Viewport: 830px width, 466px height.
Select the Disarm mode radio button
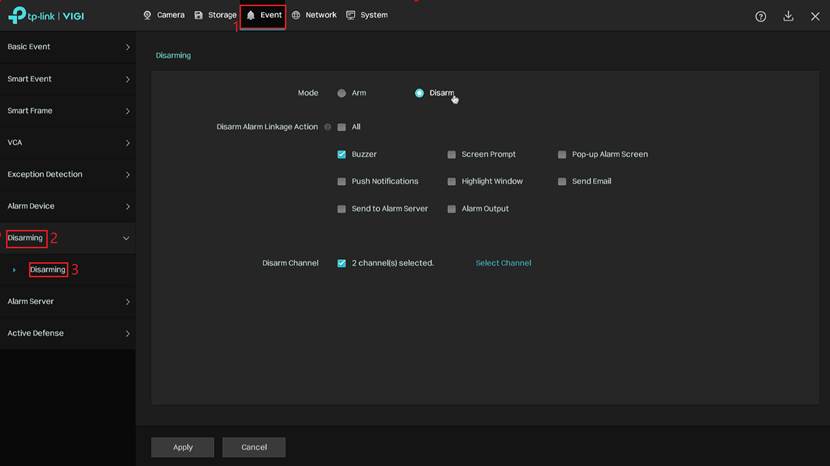pos(419,93)
